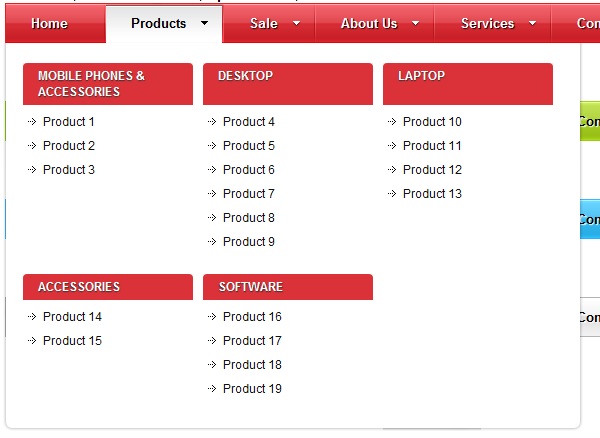Open the About Us menu
This screenshot has width=600, height=438.
click(x=368, y=23)
